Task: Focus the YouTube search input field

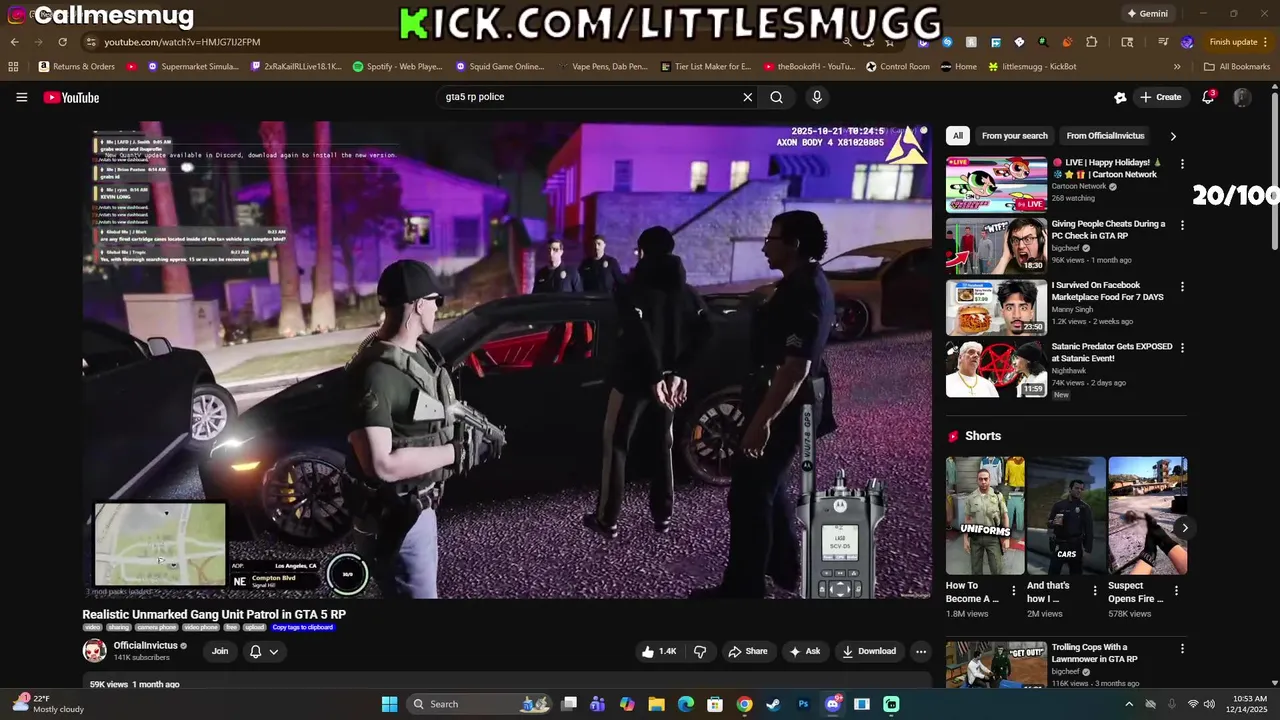Action: [590, 97]
